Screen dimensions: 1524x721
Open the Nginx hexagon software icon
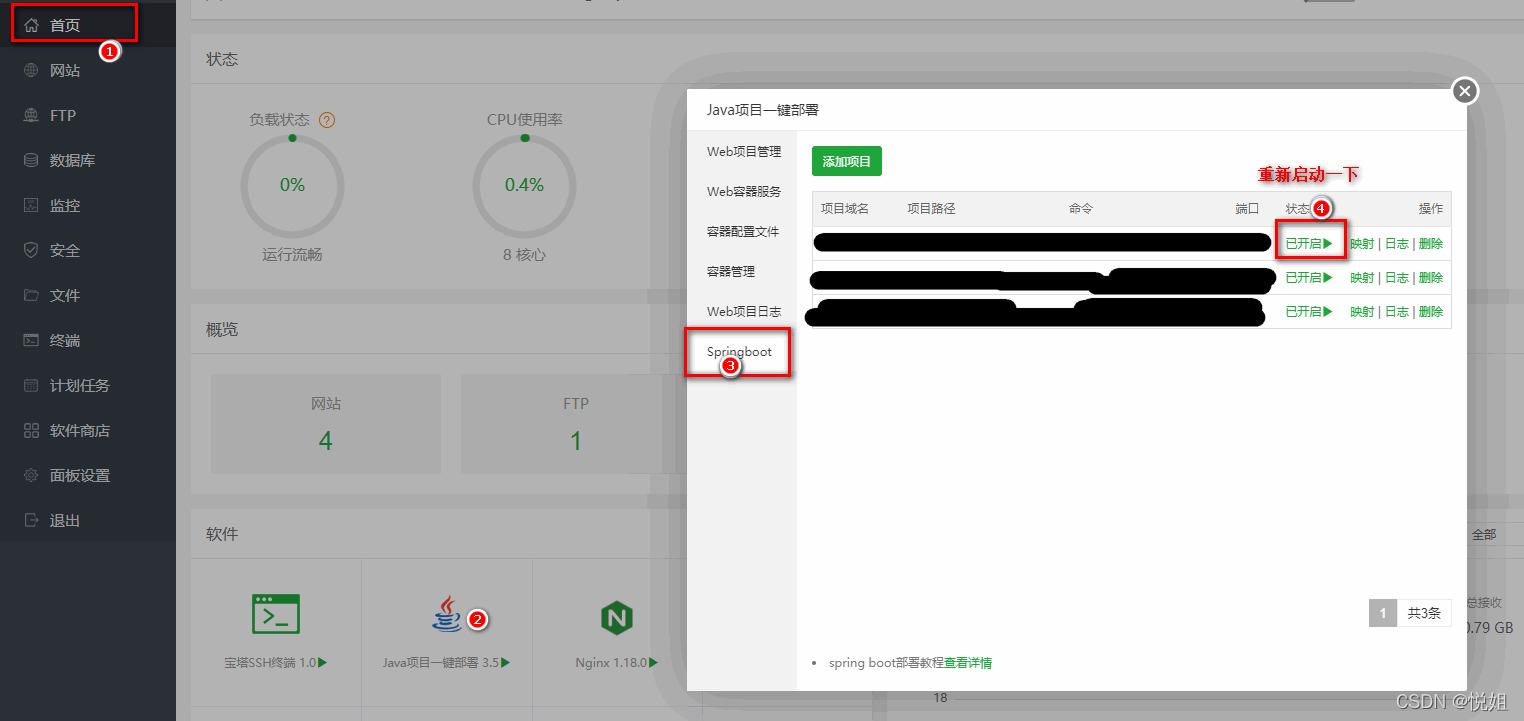tap(617, 617)
